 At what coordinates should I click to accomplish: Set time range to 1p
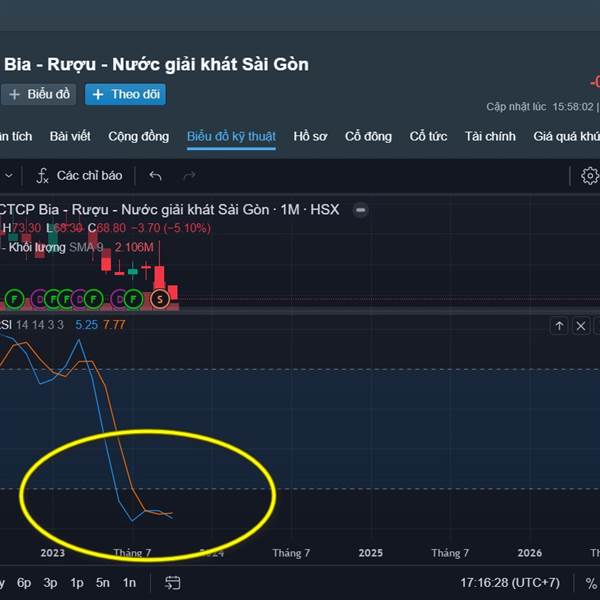[77, 583]
